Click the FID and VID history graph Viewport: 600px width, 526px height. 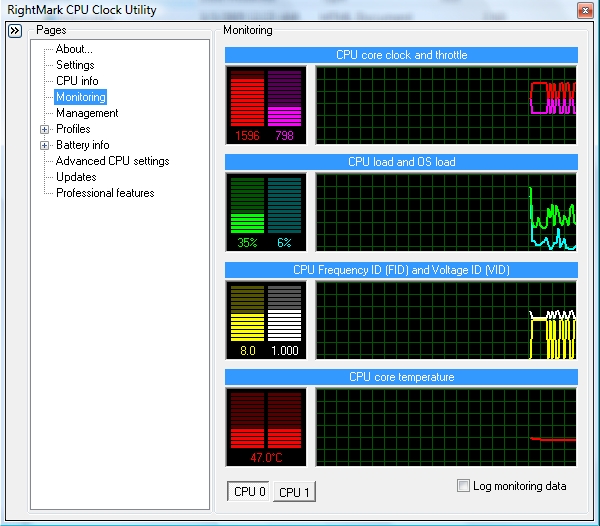[x=446, y=320]
